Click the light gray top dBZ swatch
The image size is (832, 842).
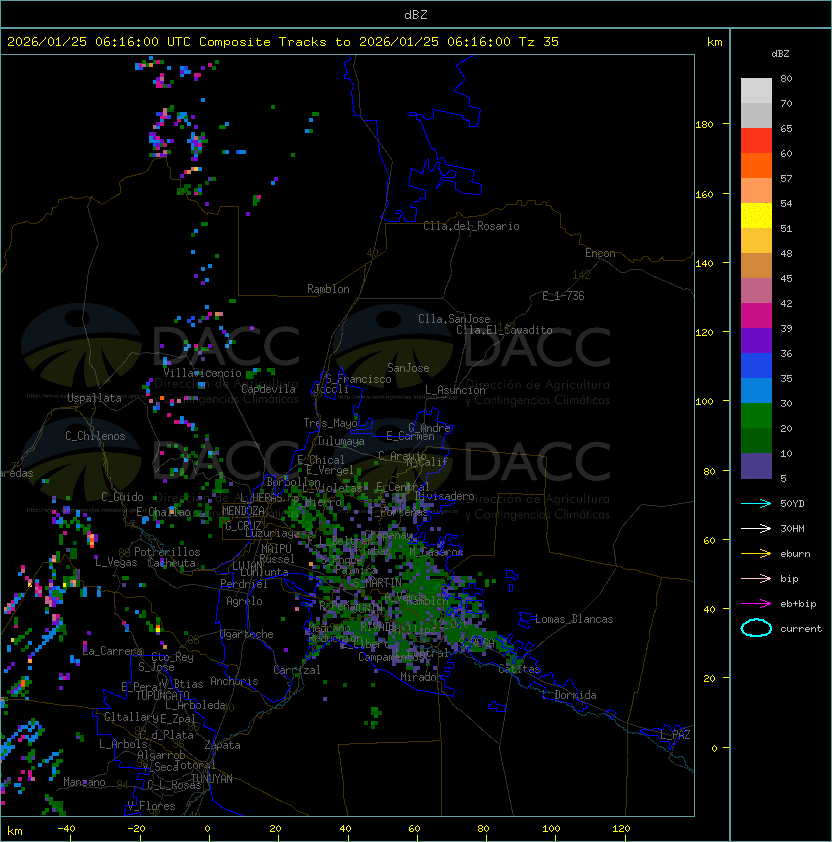pyautogui.click(x=756, y=91)
